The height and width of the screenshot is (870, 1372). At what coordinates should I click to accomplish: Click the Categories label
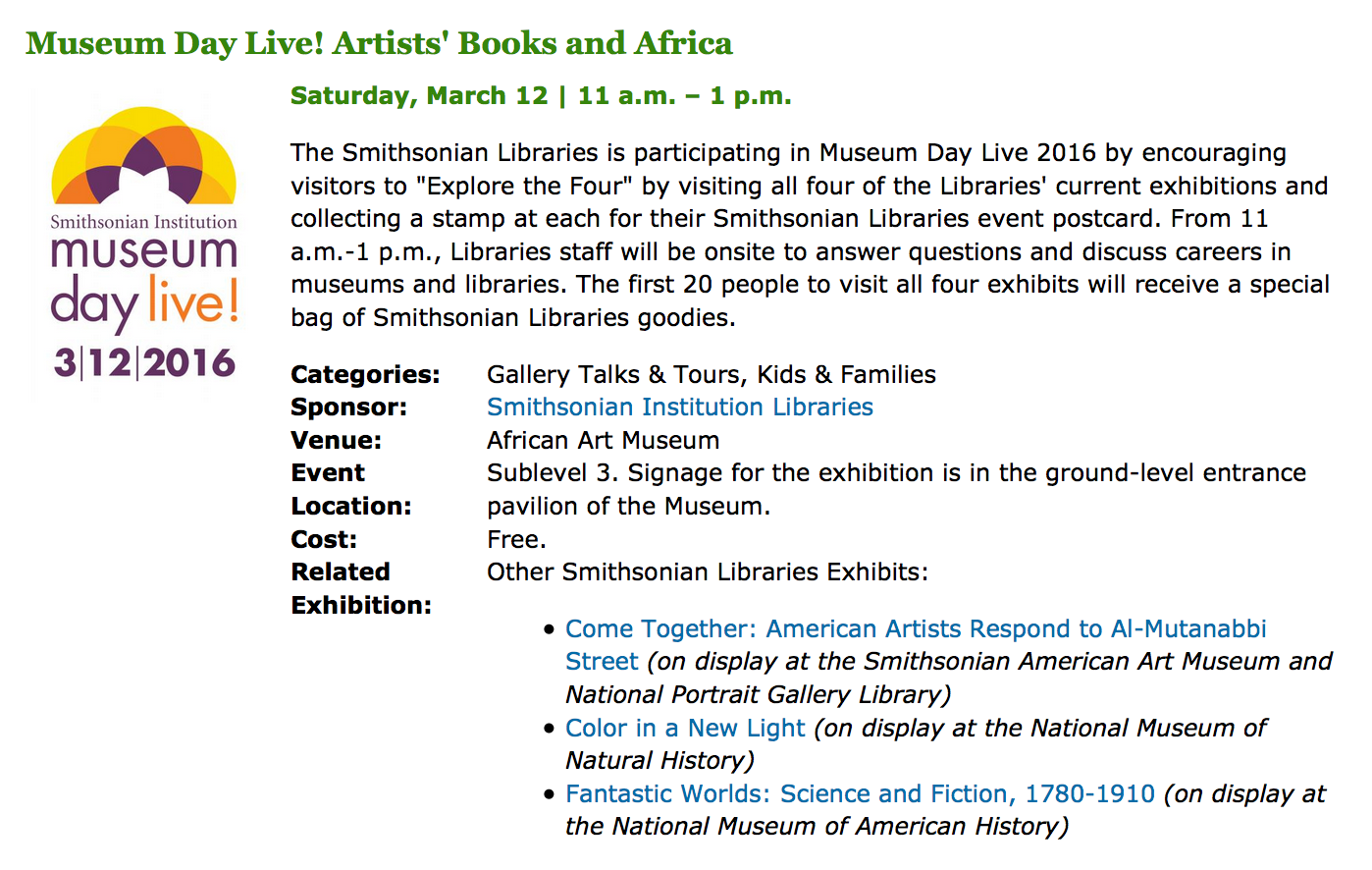(365, 375)
